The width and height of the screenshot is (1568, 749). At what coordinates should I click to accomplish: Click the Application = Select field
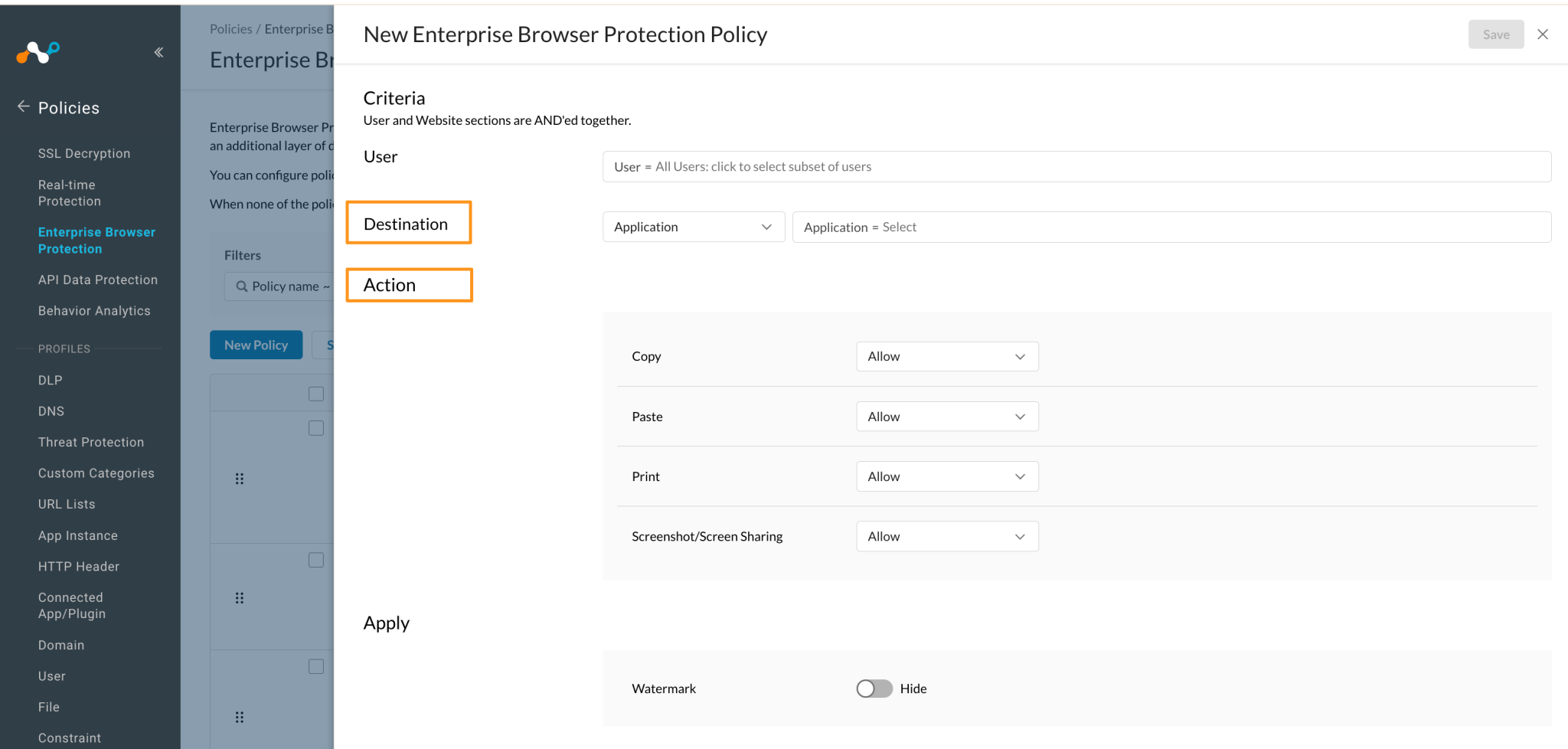tap(1171, 227)
